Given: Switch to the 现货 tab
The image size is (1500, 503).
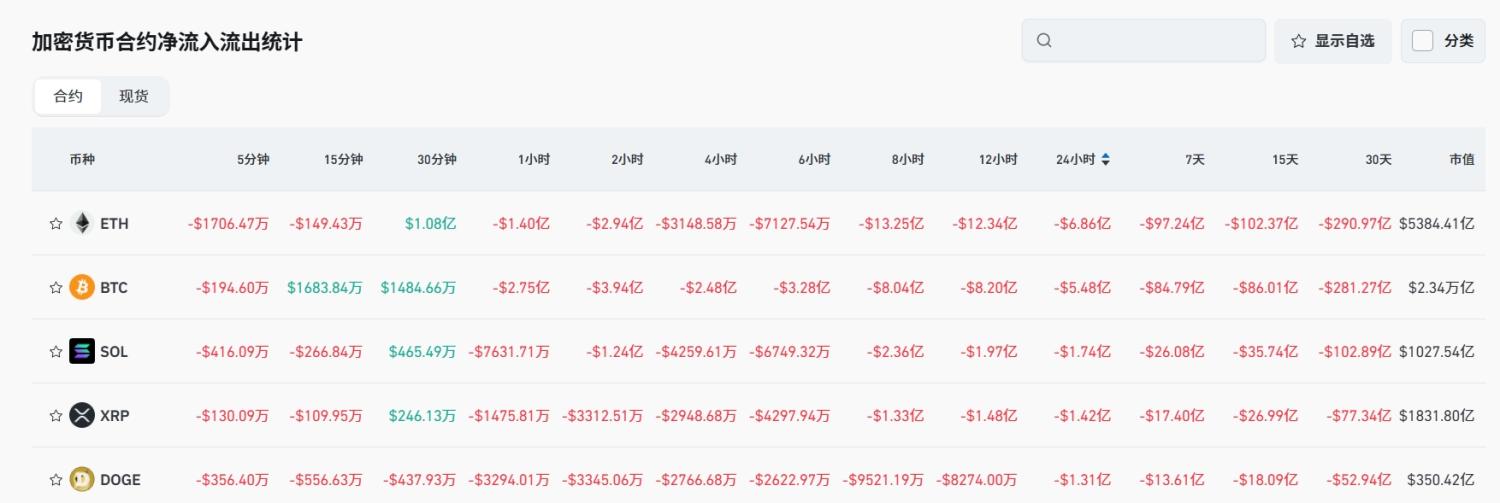Looking at the screenshot, I should coord(134,97).
